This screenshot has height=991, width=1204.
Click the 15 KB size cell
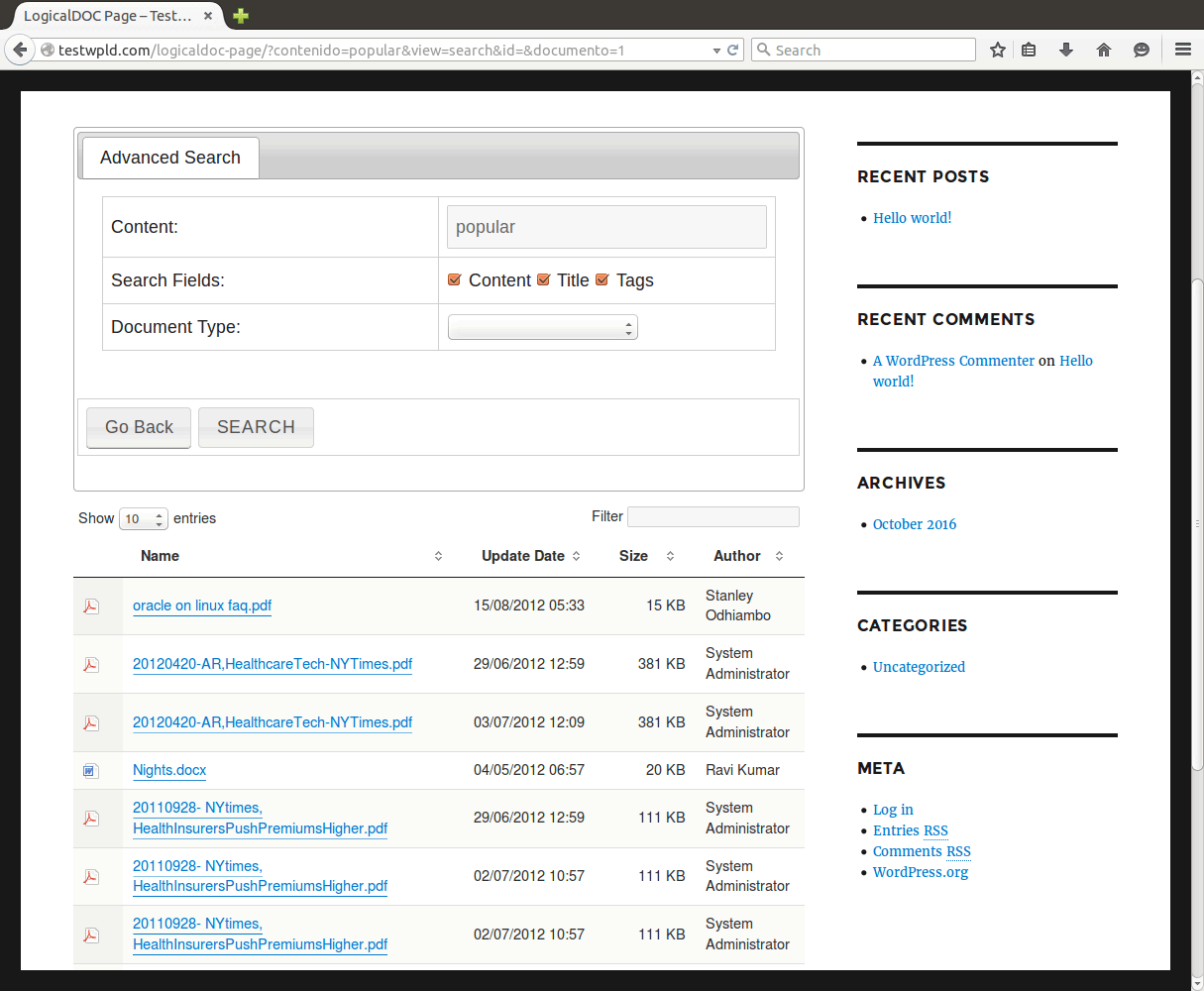(666, 606)
